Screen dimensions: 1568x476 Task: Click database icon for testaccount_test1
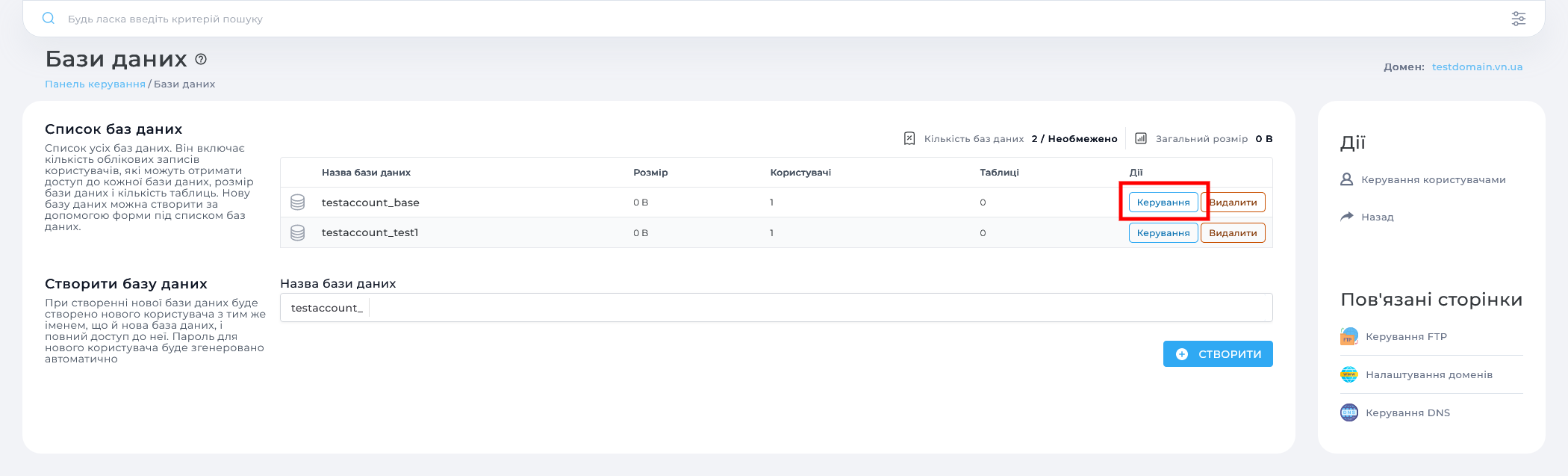[297, 233]
